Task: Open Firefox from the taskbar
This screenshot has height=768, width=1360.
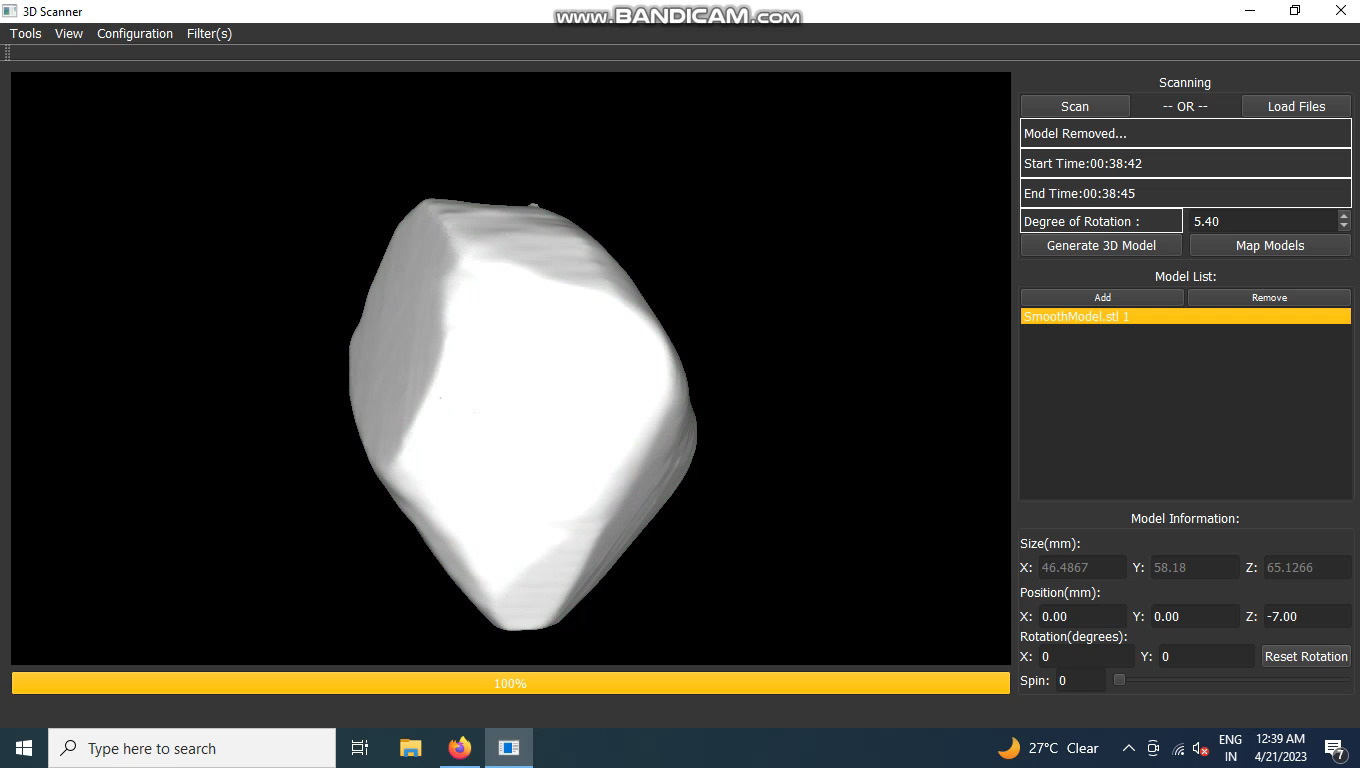Action: click(460, 748)
